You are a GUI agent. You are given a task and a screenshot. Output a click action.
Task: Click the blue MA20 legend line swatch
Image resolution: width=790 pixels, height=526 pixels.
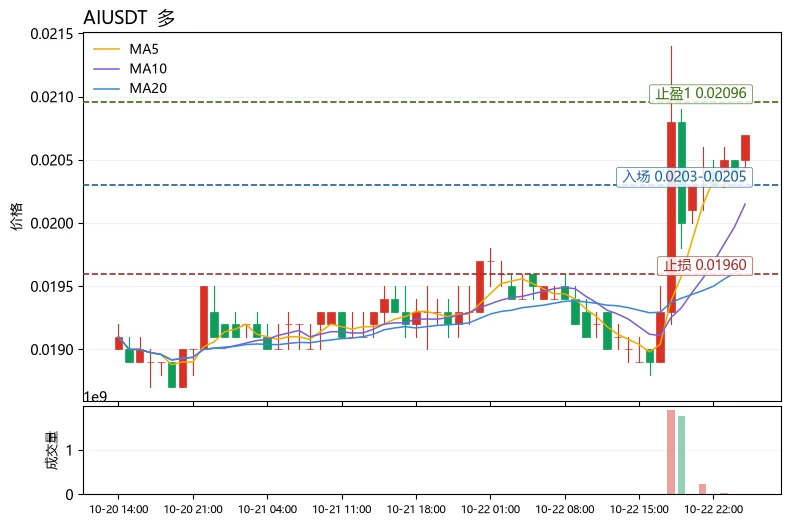[x=107, y=89]
